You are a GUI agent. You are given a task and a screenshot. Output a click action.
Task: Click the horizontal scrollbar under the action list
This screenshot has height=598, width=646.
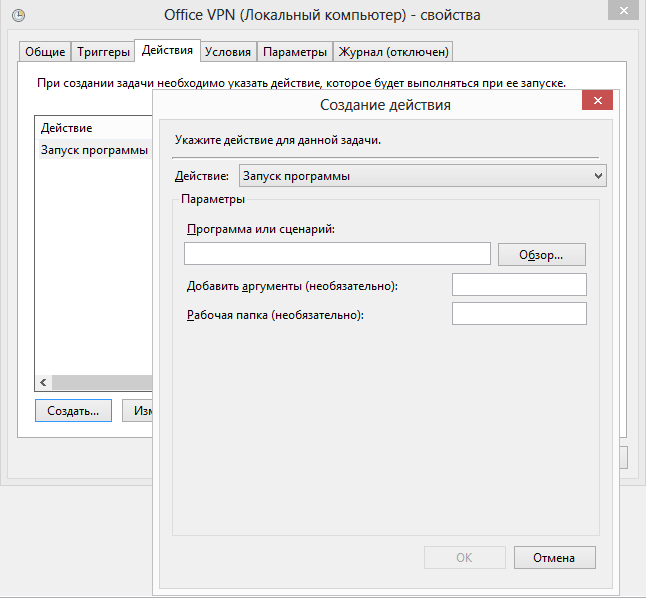pyautogui.click(x=100, y=383)
